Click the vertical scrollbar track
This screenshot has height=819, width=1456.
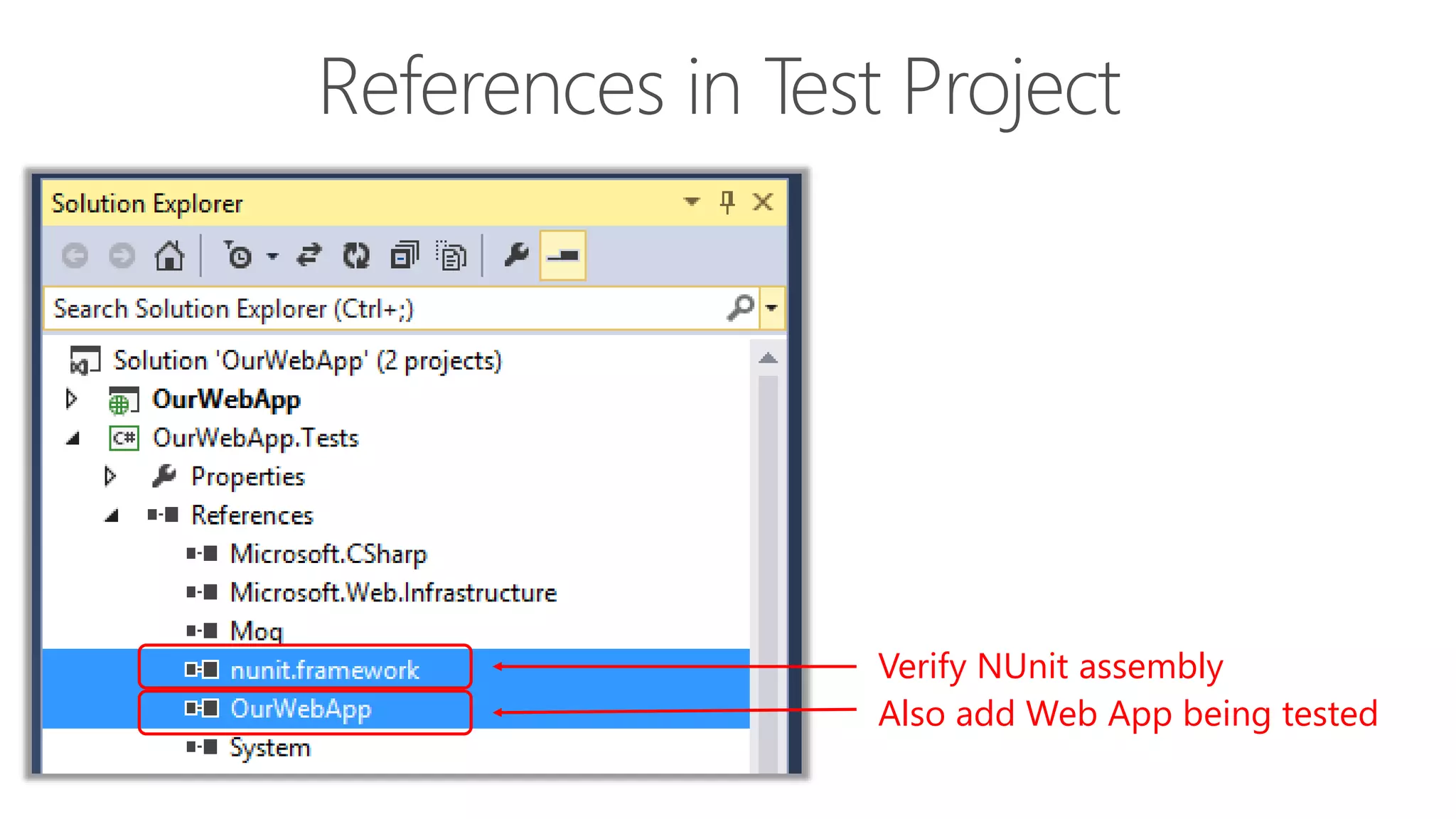pyautogui.click(x=768, y=573)
